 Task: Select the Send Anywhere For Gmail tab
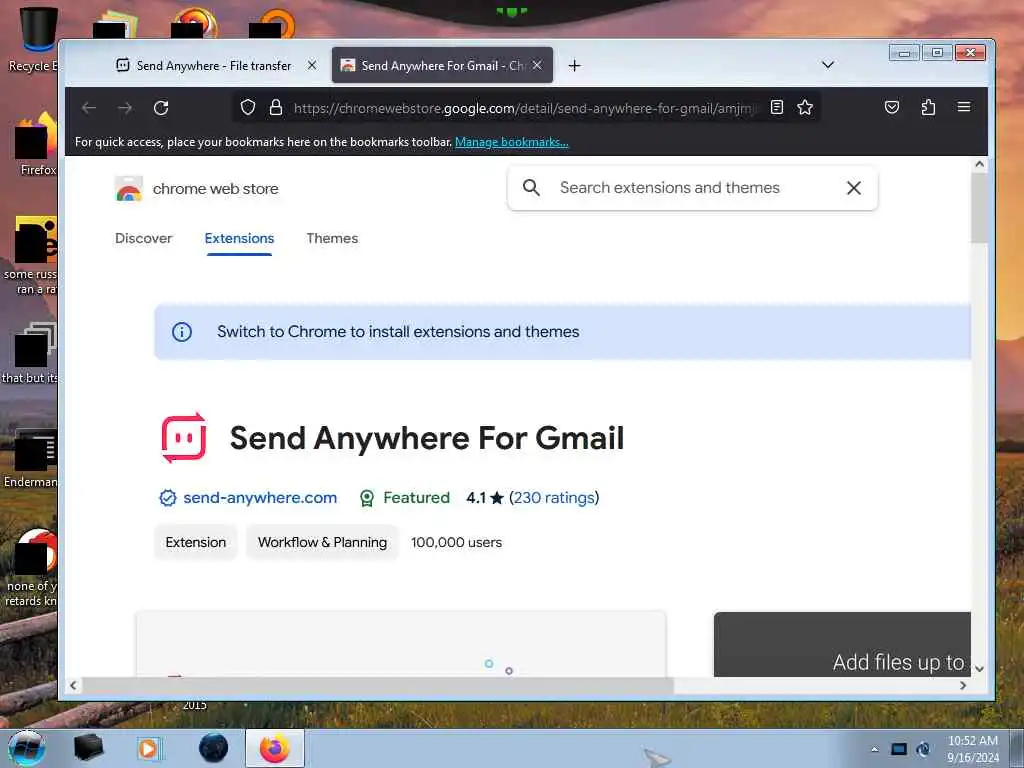point(442,65)
